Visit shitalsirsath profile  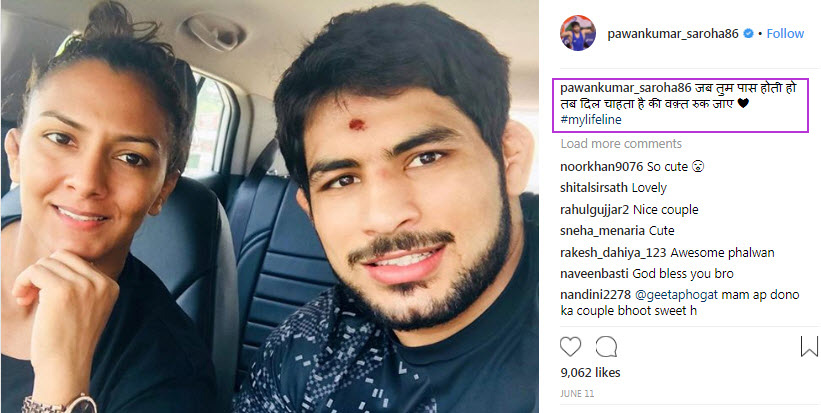pos(594,187)
